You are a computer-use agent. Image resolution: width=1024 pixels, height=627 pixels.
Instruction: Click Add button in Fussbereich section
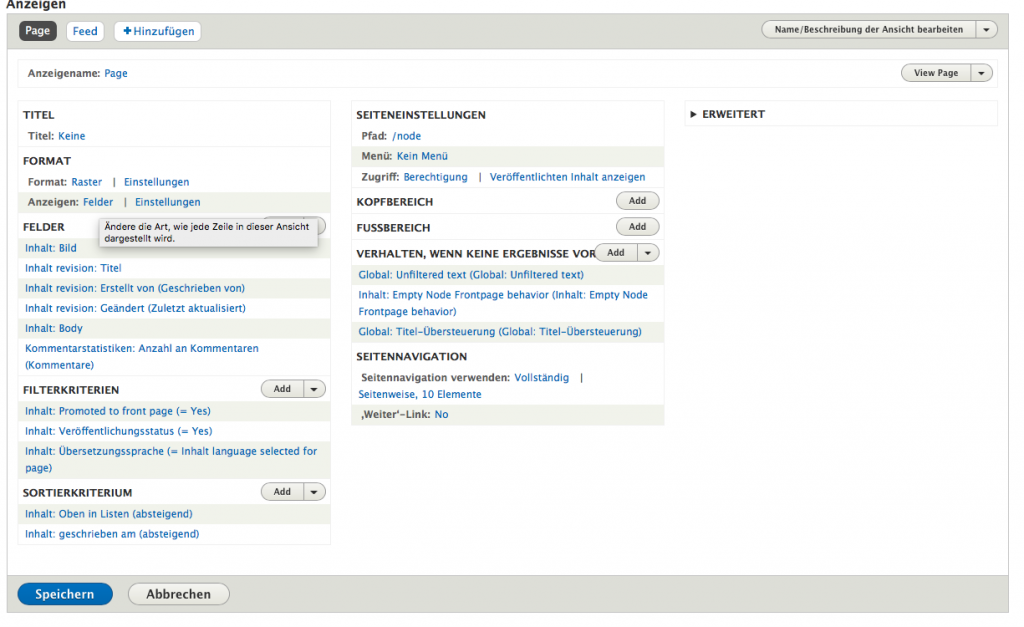637,227
